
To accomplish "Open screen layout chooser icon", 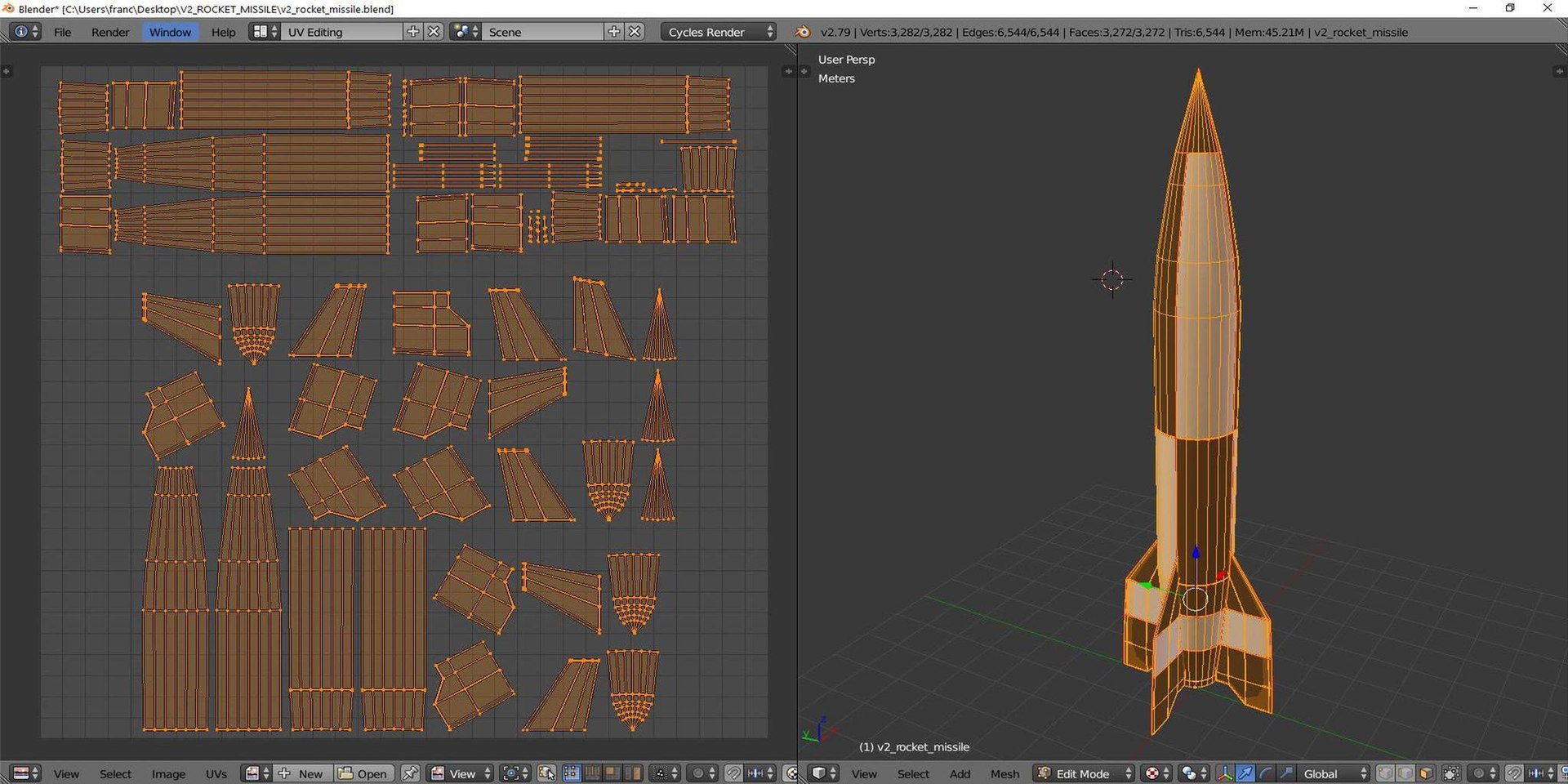I will pos(263,32).
